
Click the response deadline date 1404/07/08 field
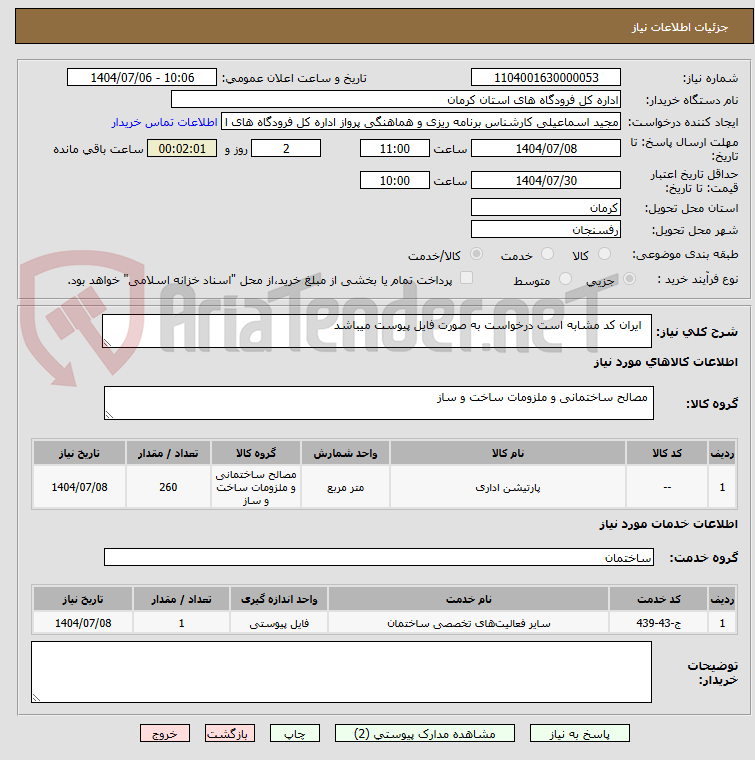pyautogui.click(x=546, y=148)
